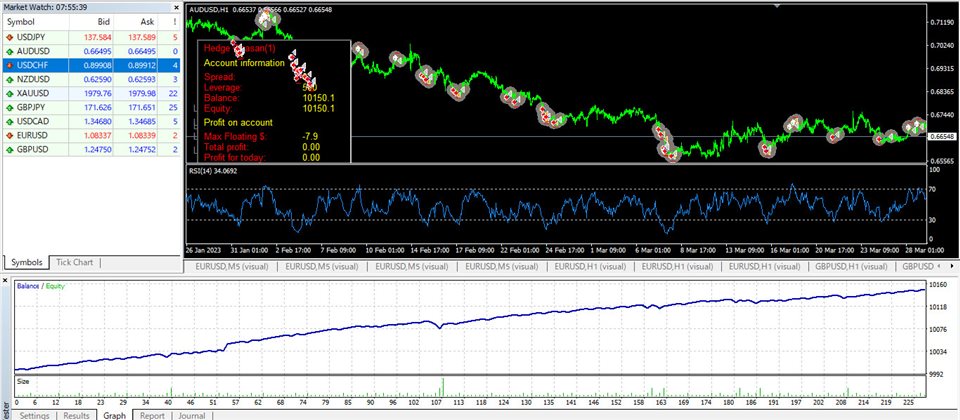The image size is (960, 420).
Task: Switch to the Tick Chart tab
Action: pyautogui.click(x=74, y=262)
